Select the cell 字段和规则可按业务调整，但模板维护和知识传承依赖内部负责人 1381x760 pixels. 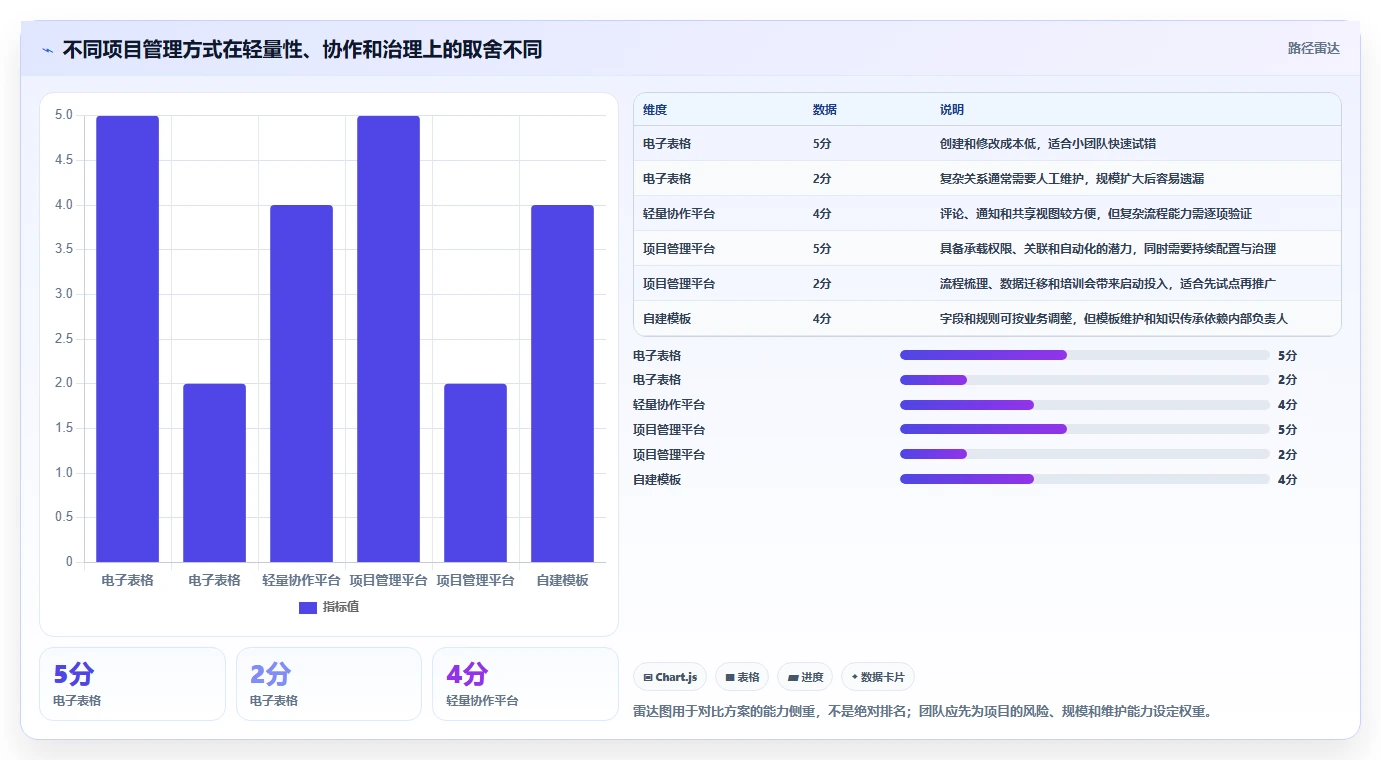(1114, 319)
